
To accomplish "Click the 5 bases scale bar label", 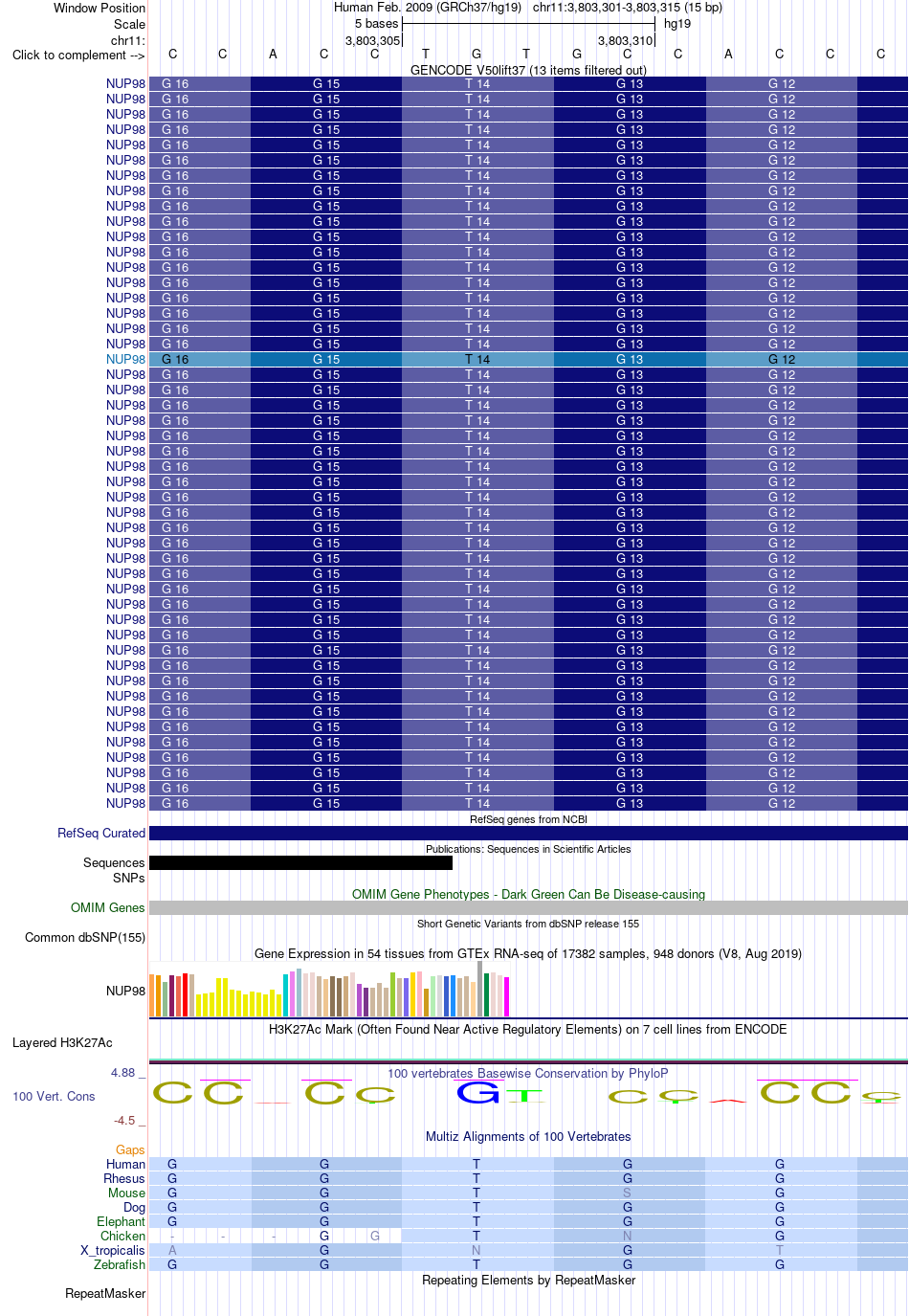I will pos(376,23).
